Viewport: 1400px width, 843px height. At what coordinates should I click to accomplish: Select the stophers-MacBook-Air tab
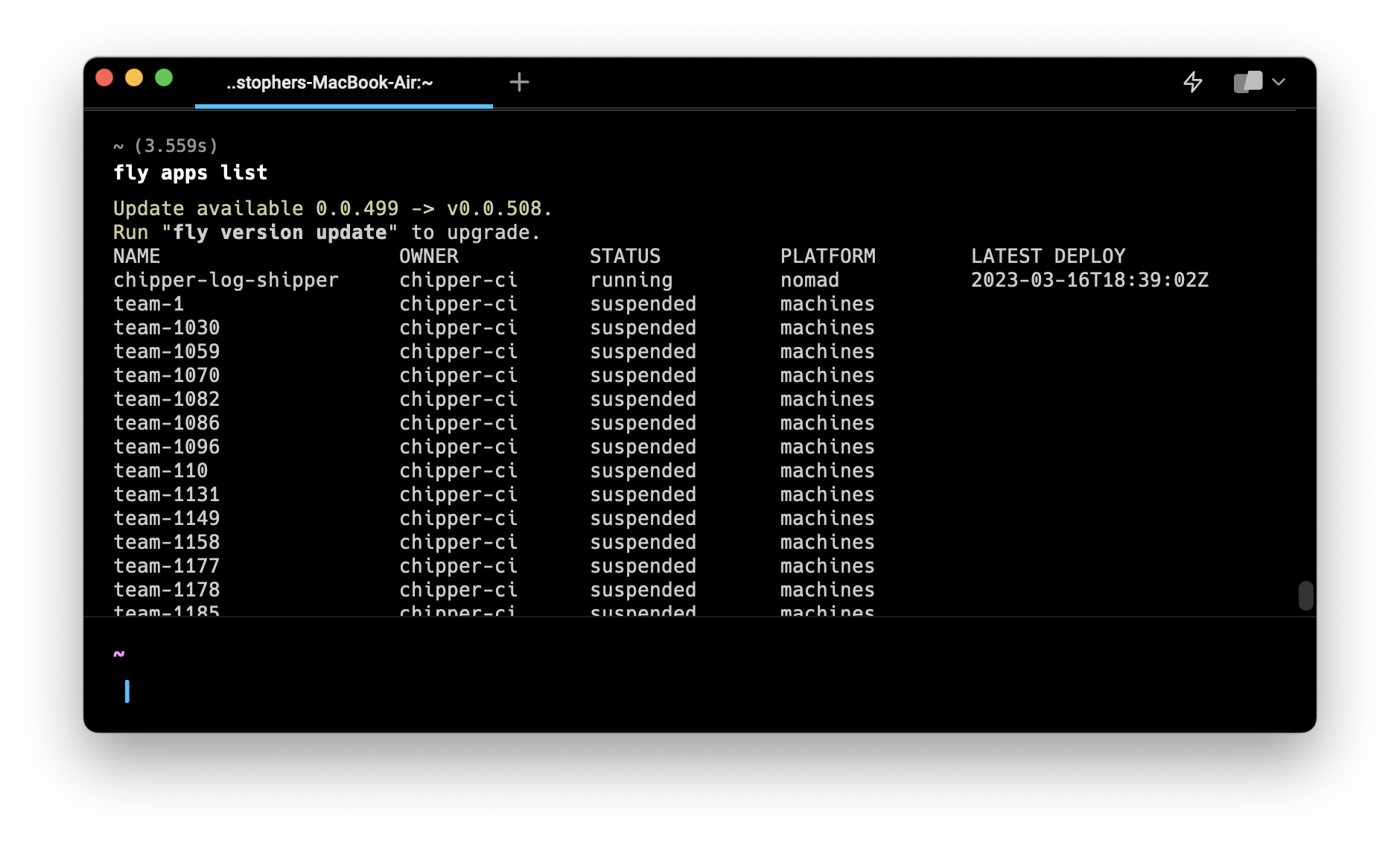(x=329, y=83)
